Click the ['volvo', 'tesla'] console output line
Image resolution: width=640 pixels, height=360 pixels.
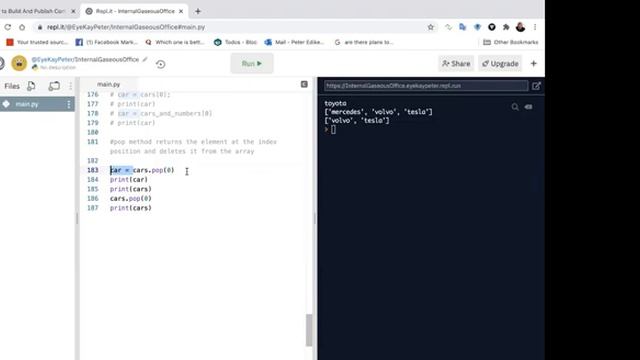pyautogui.click(x=357, y=120)
